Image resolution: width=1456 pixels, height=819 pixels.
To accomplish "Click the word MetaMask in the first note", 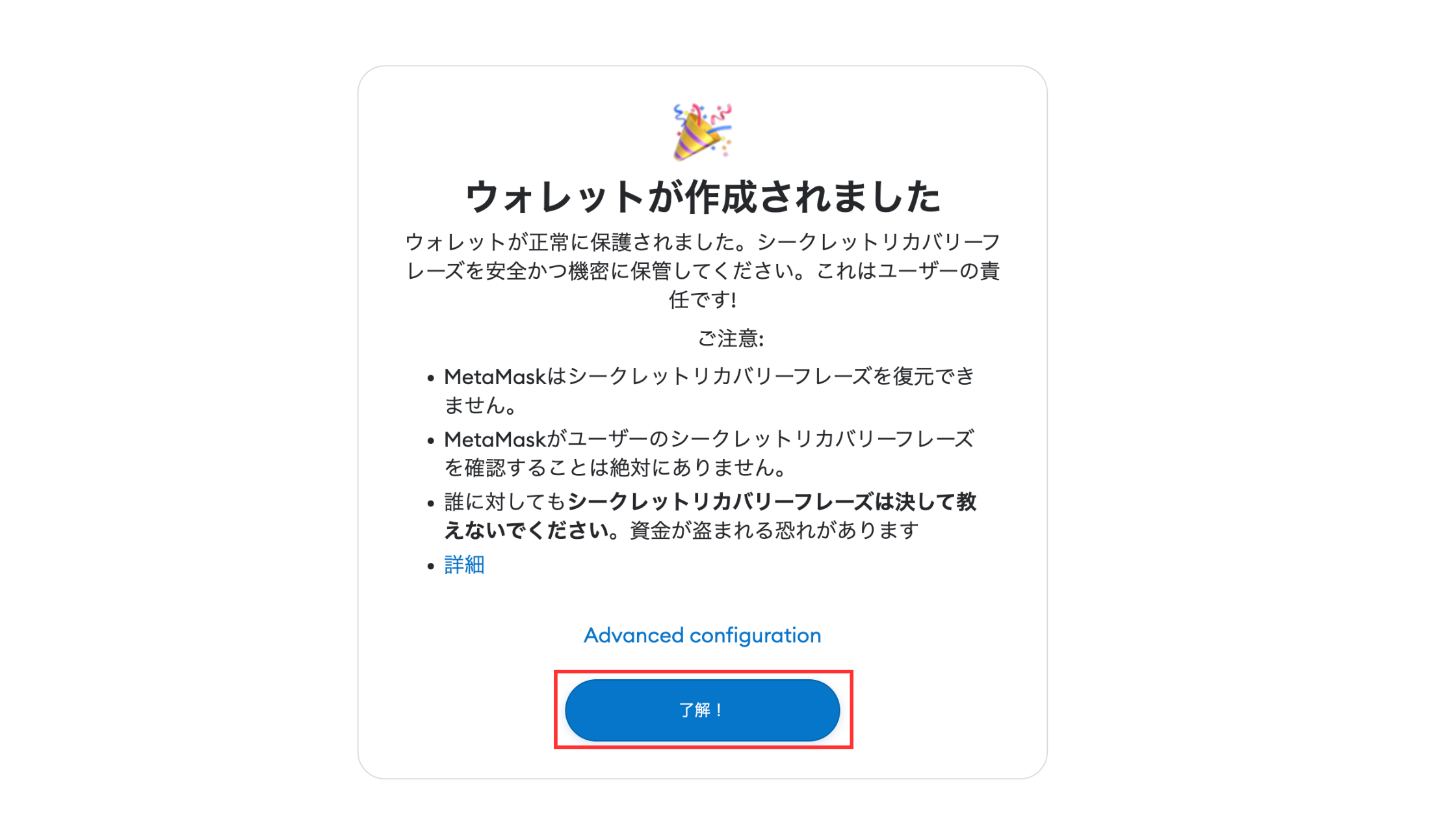I will coord(495,376).
